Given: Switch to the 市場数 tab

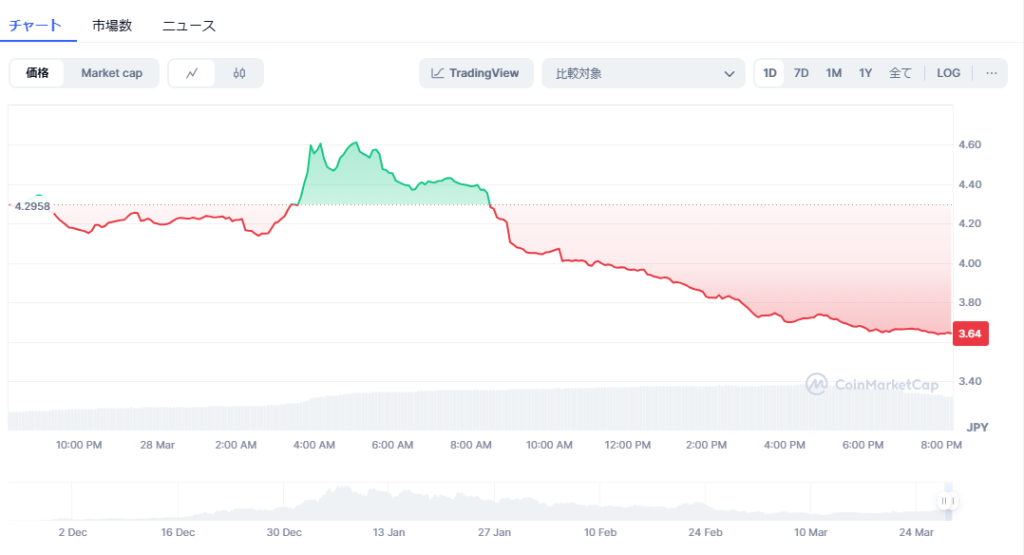Looking at the screenshot, I should (x=112, y=25).
